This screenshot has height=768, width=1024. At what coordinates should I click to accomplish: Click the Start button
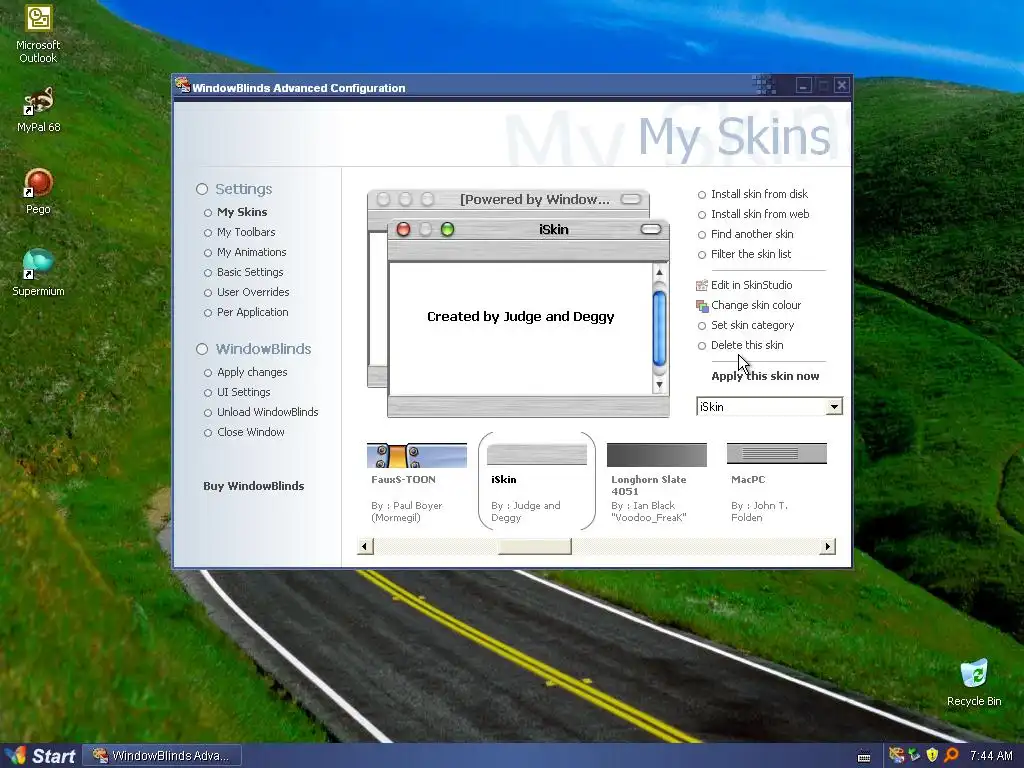tap(40, 756)
